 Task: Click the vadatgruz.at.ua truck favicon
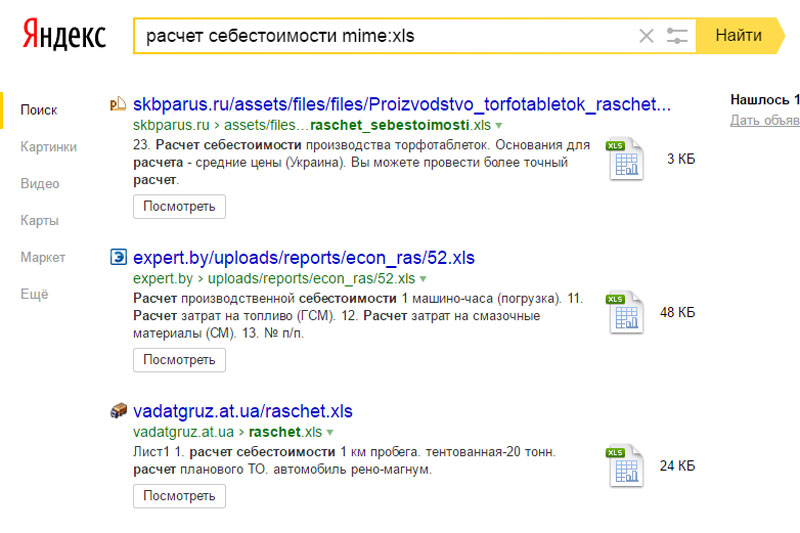[x=118, y=411]
